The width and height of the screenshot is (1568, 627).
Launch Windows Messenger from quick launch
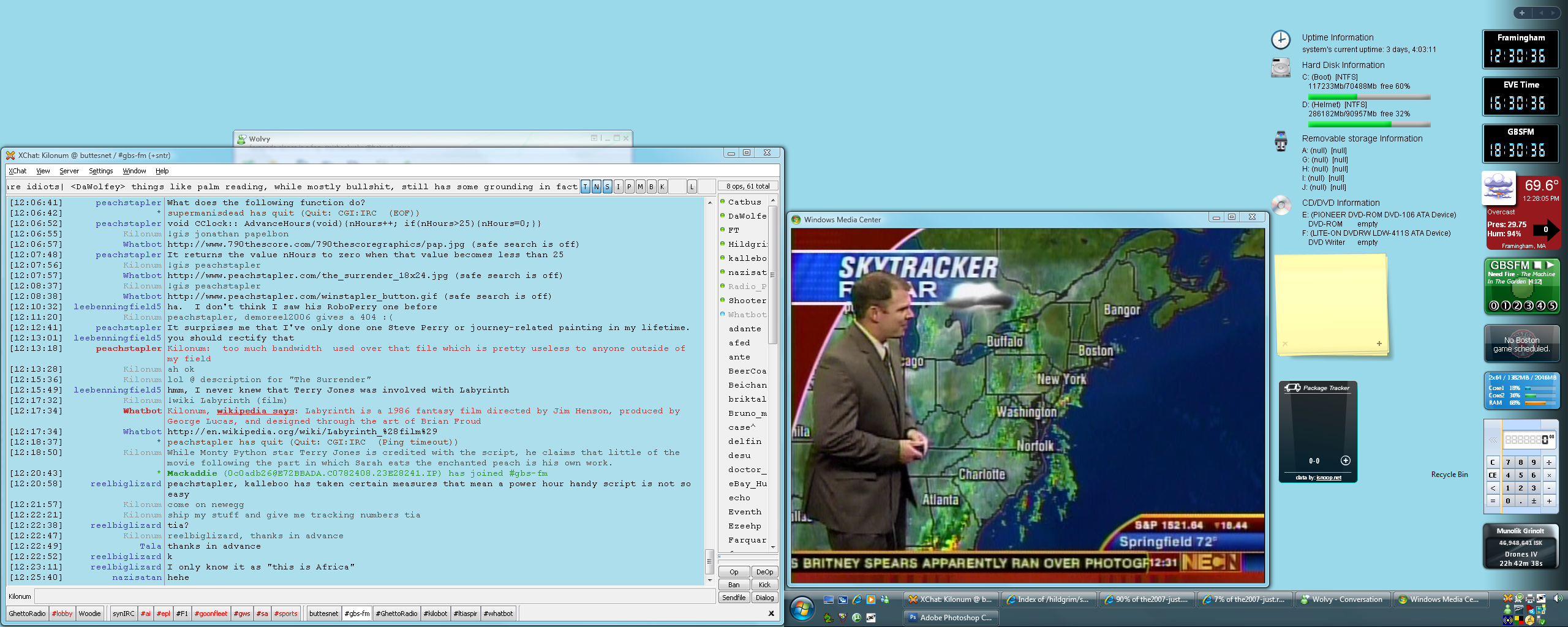[885, 600]
